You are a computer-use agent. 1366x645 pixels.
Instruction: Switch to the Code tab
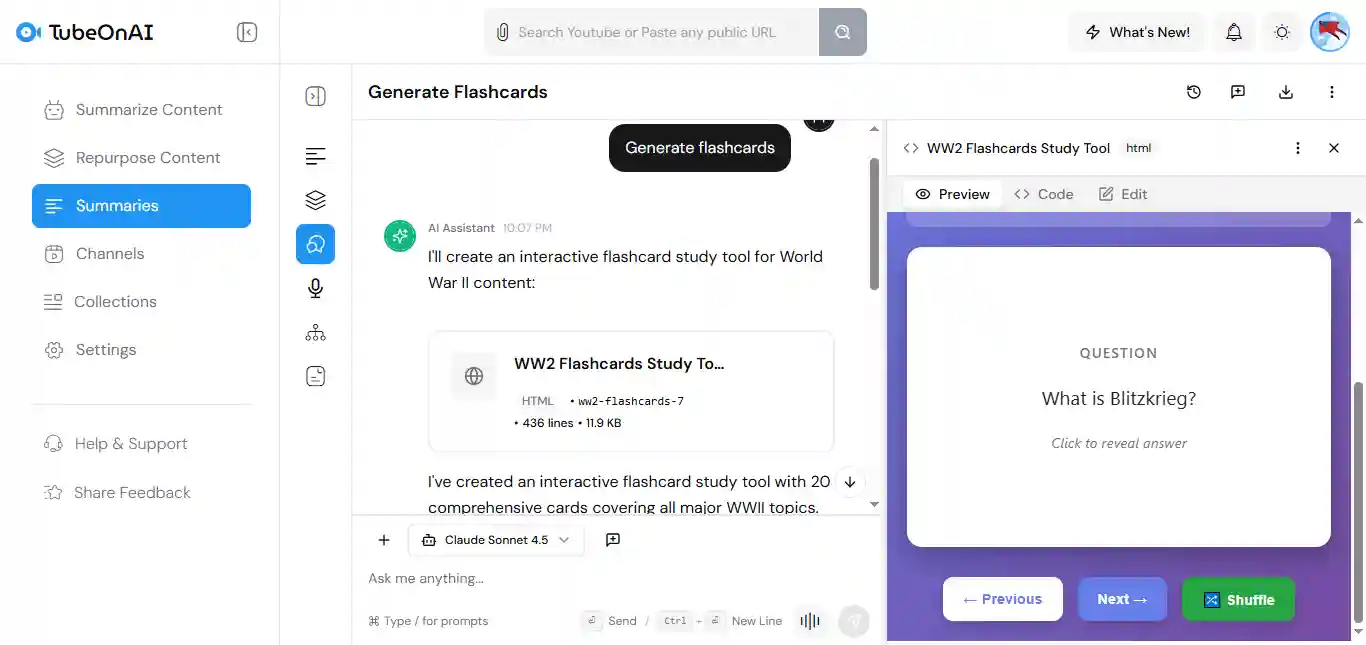pos(1044,194)
